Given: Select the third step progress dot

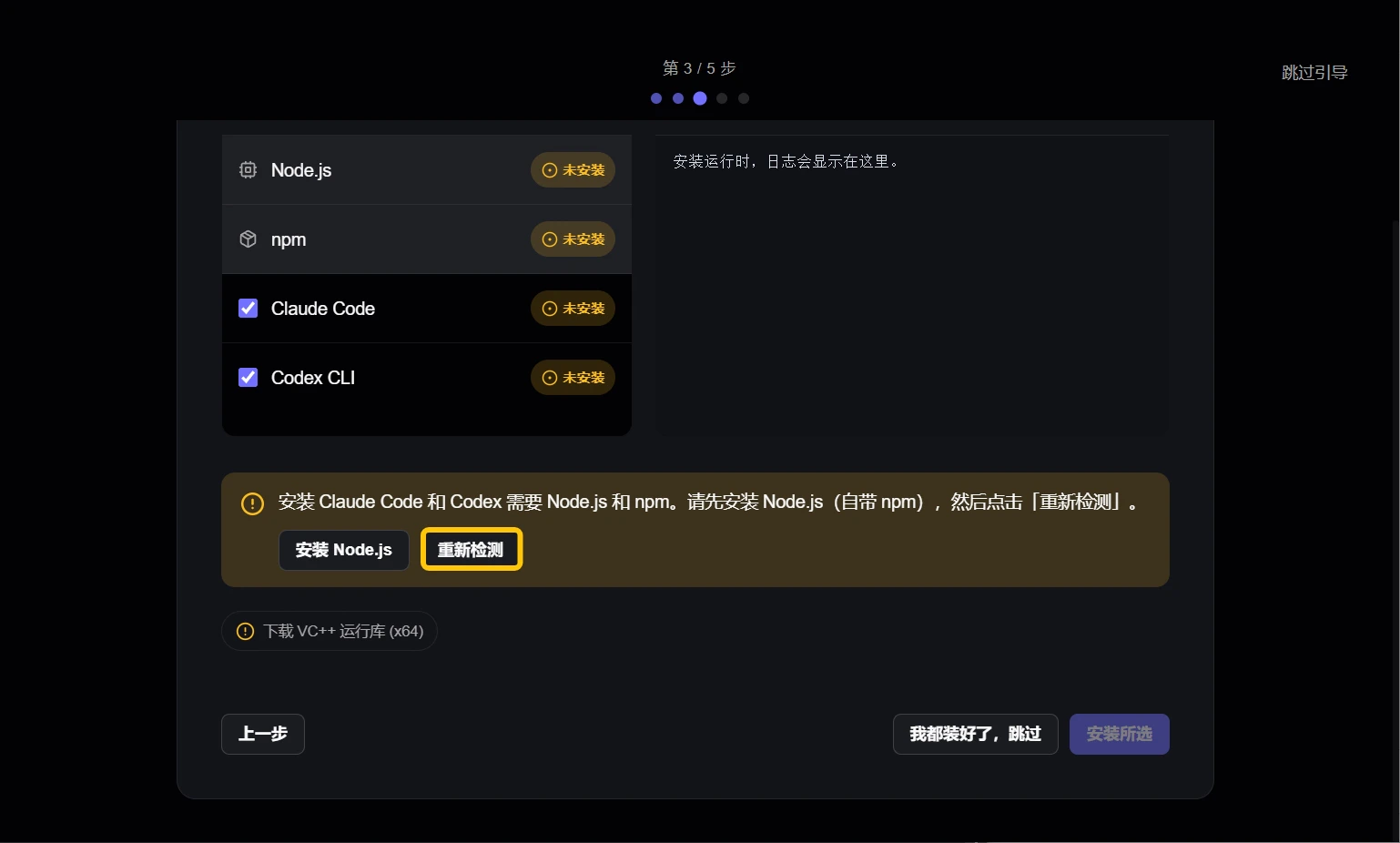Looking at the screenshot, I should (x=700, y=98).
